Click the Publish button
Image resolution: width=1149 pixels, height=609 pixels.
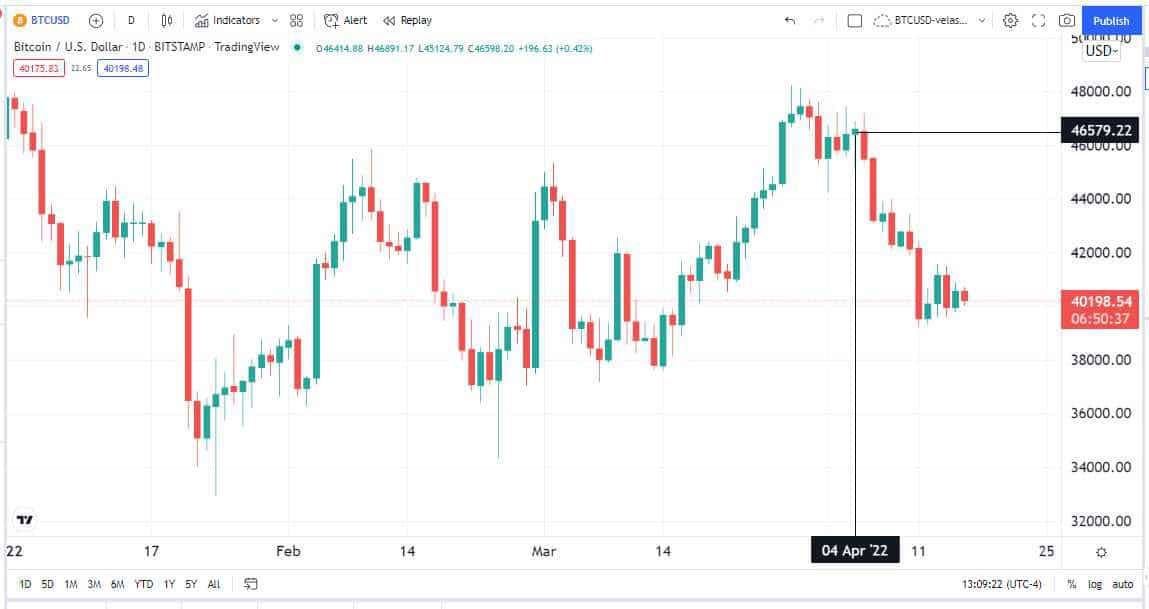point(1111,20)
